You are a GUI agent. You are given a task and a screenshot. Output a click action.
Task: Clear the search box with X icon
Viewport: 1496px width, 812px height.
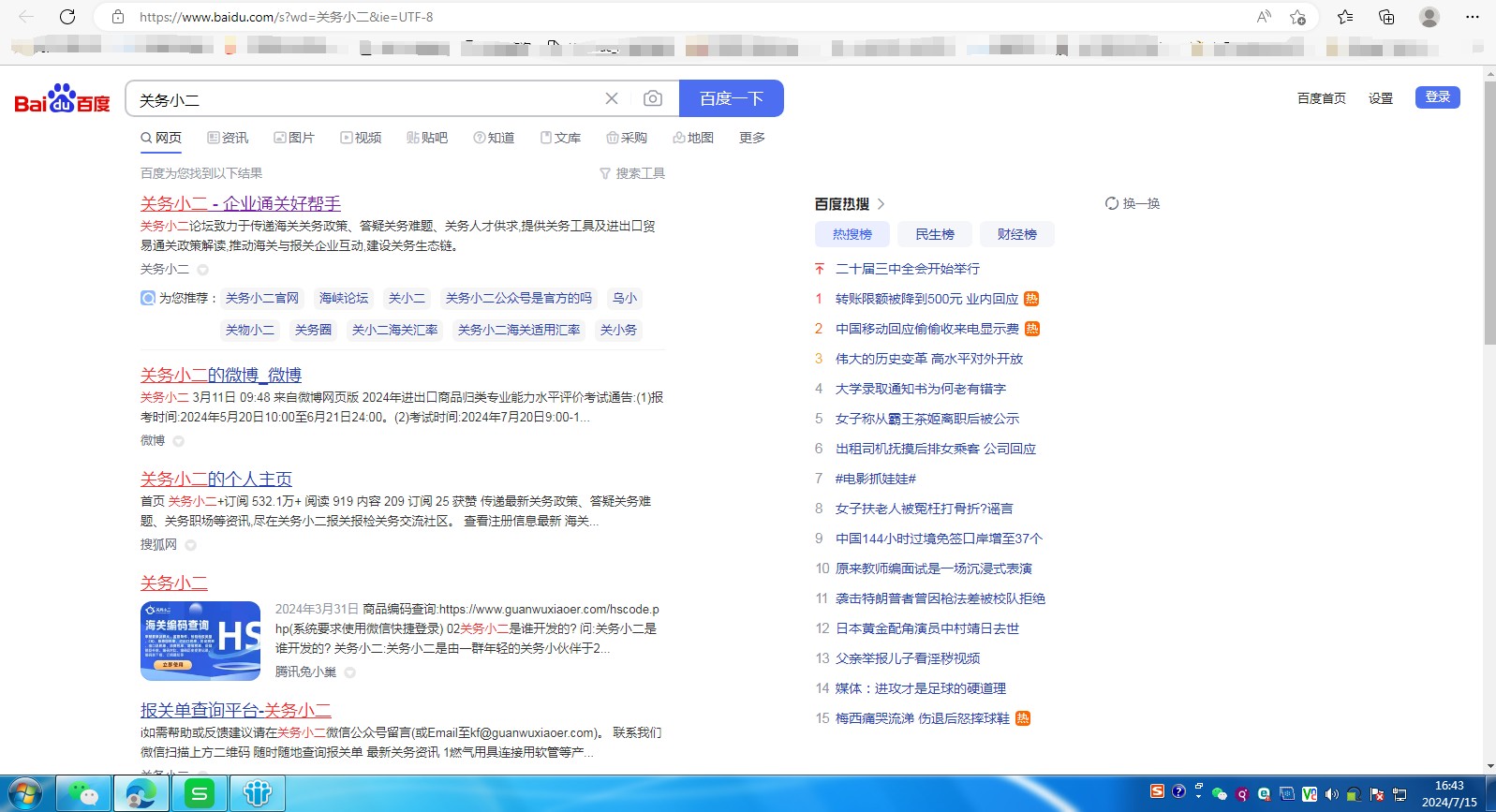(612, 98)
